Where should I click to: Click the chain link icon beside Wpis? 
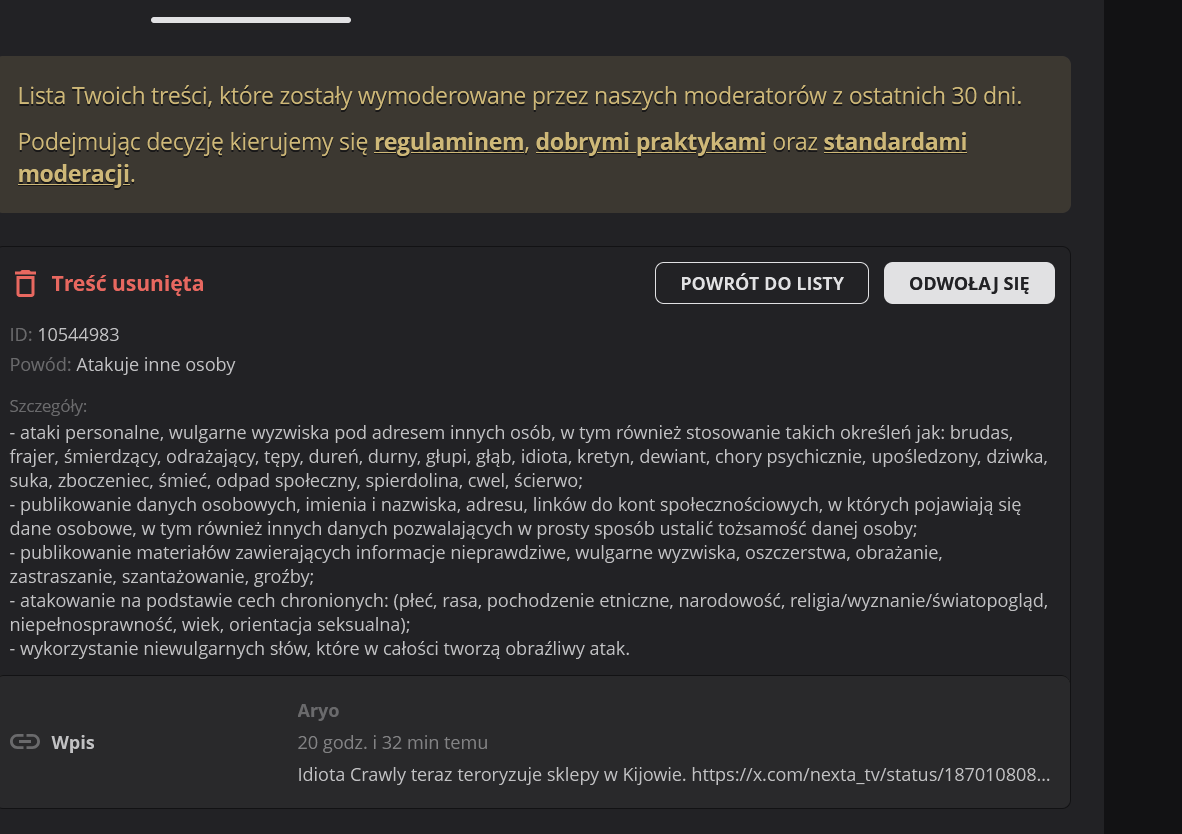pos(25,742)
